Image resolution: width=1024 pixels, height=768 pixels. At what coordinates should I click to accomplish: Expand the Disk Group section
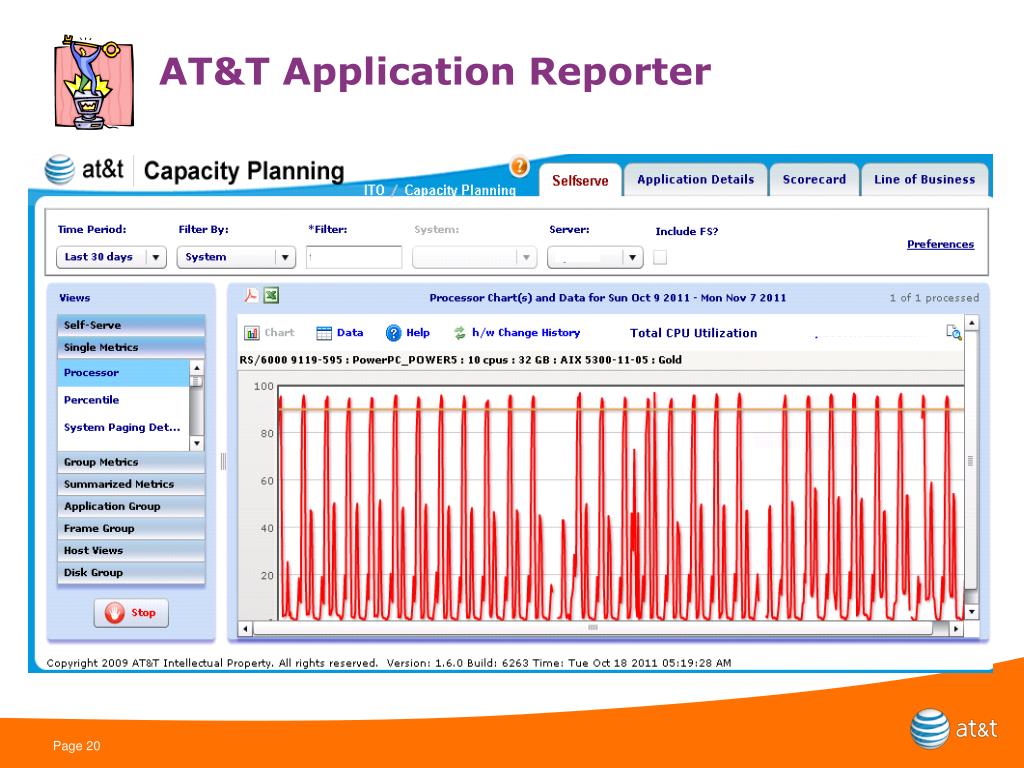click(131, 573)
